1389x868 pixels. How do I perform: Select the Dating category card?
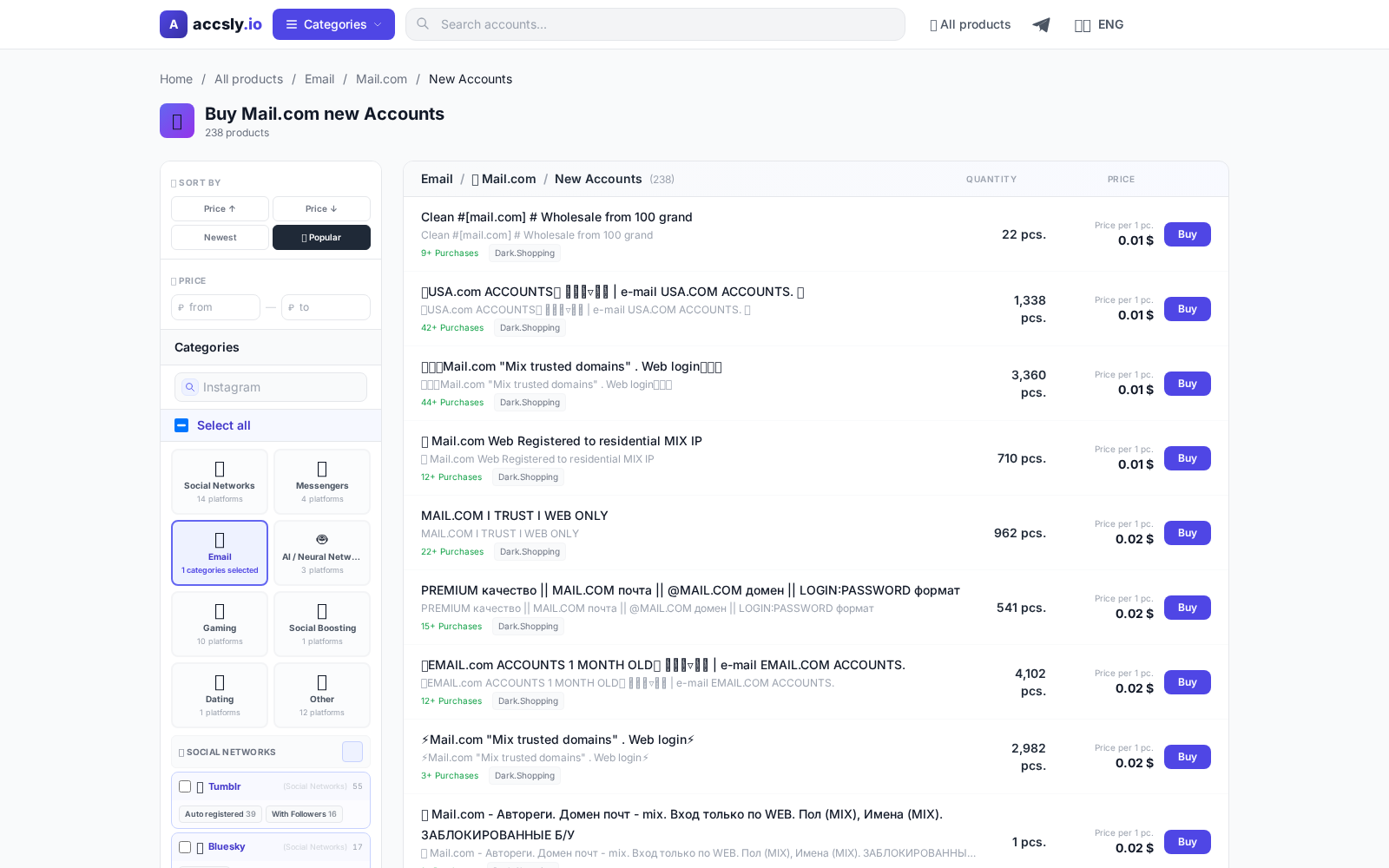click(220, 695)
